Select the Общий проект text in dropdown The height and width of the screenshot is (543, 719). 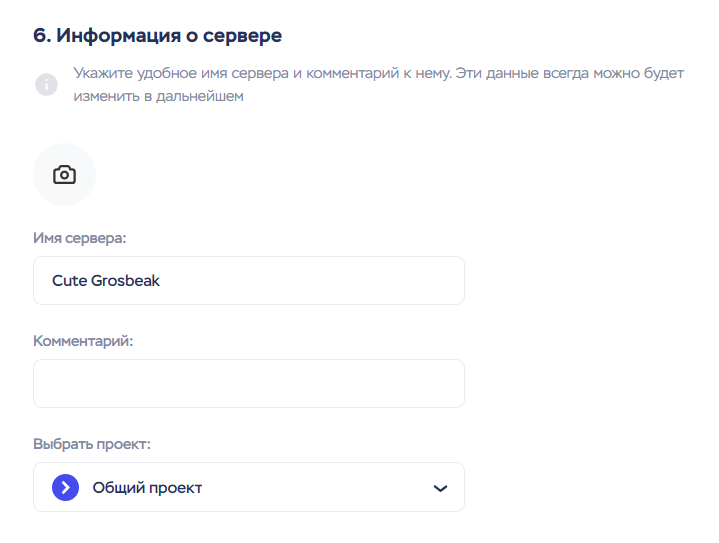point(147,488)
